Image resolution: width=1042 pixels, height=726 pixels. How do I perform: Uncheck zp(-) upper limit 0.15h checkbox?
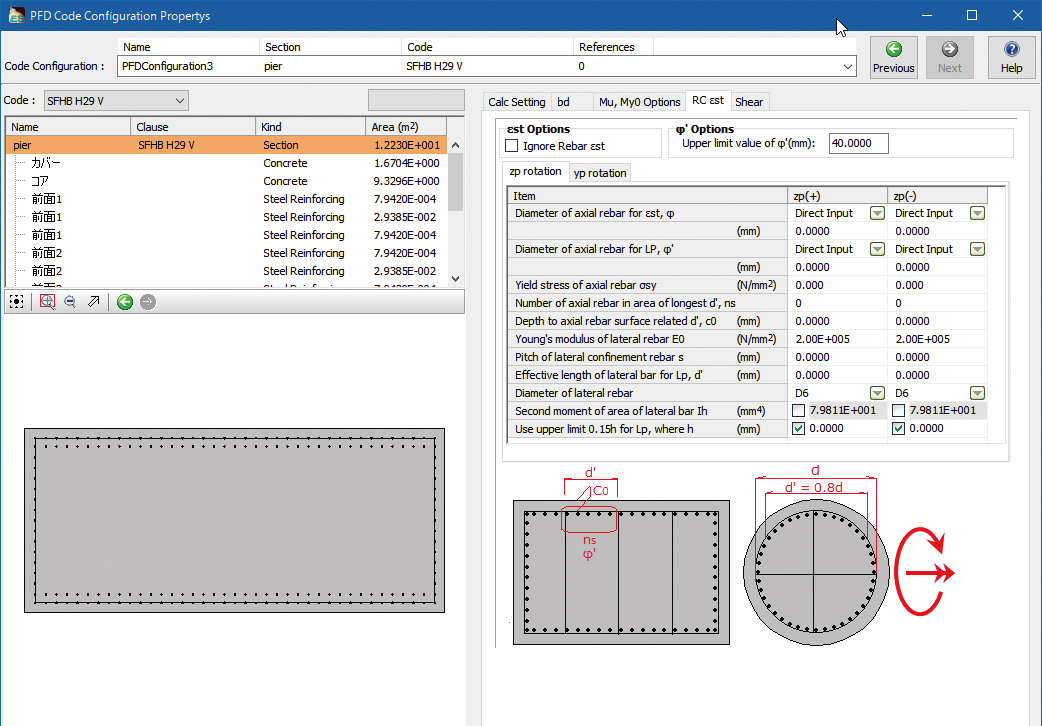(899, 429)
